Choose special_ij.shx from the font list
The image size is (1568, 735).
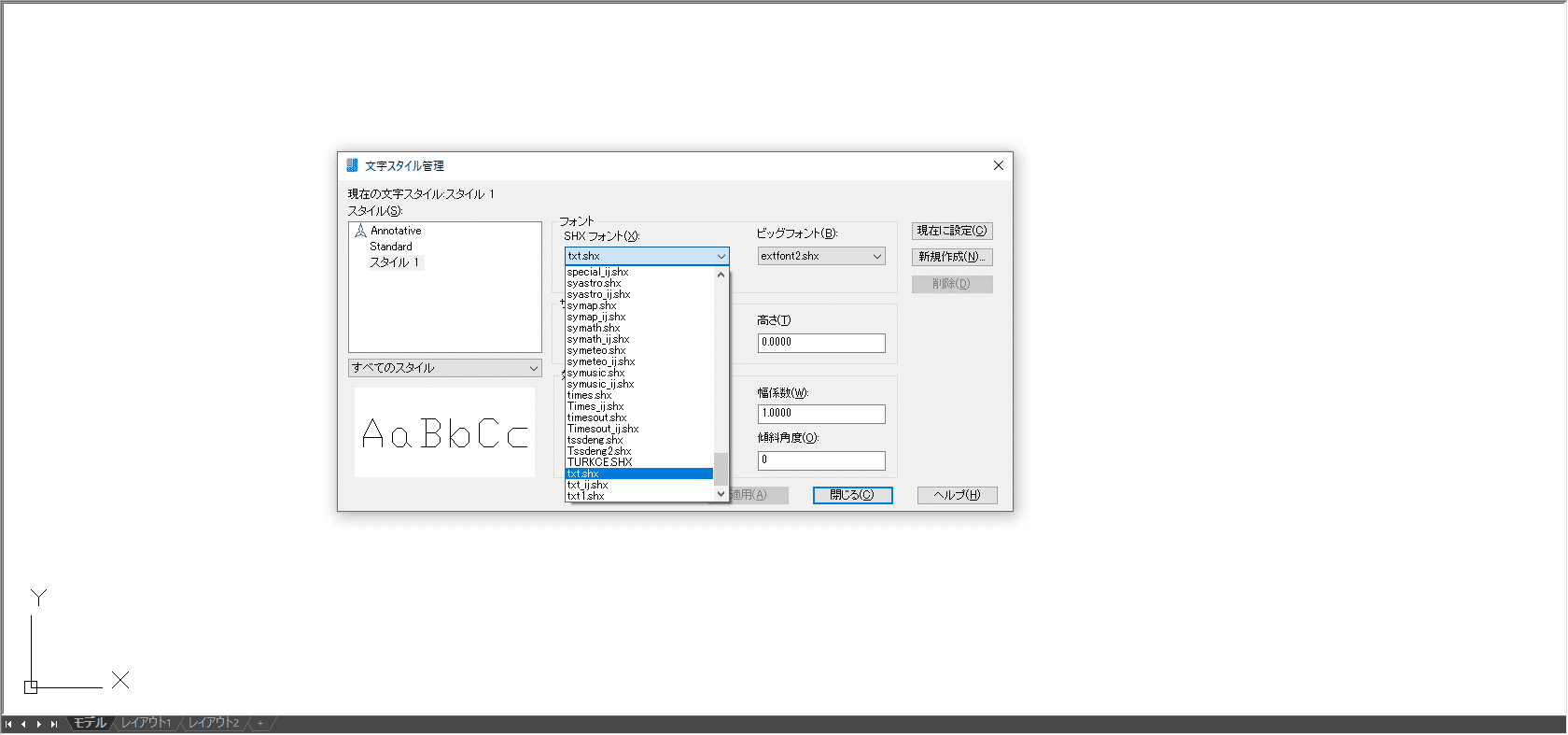coord(639,272)
